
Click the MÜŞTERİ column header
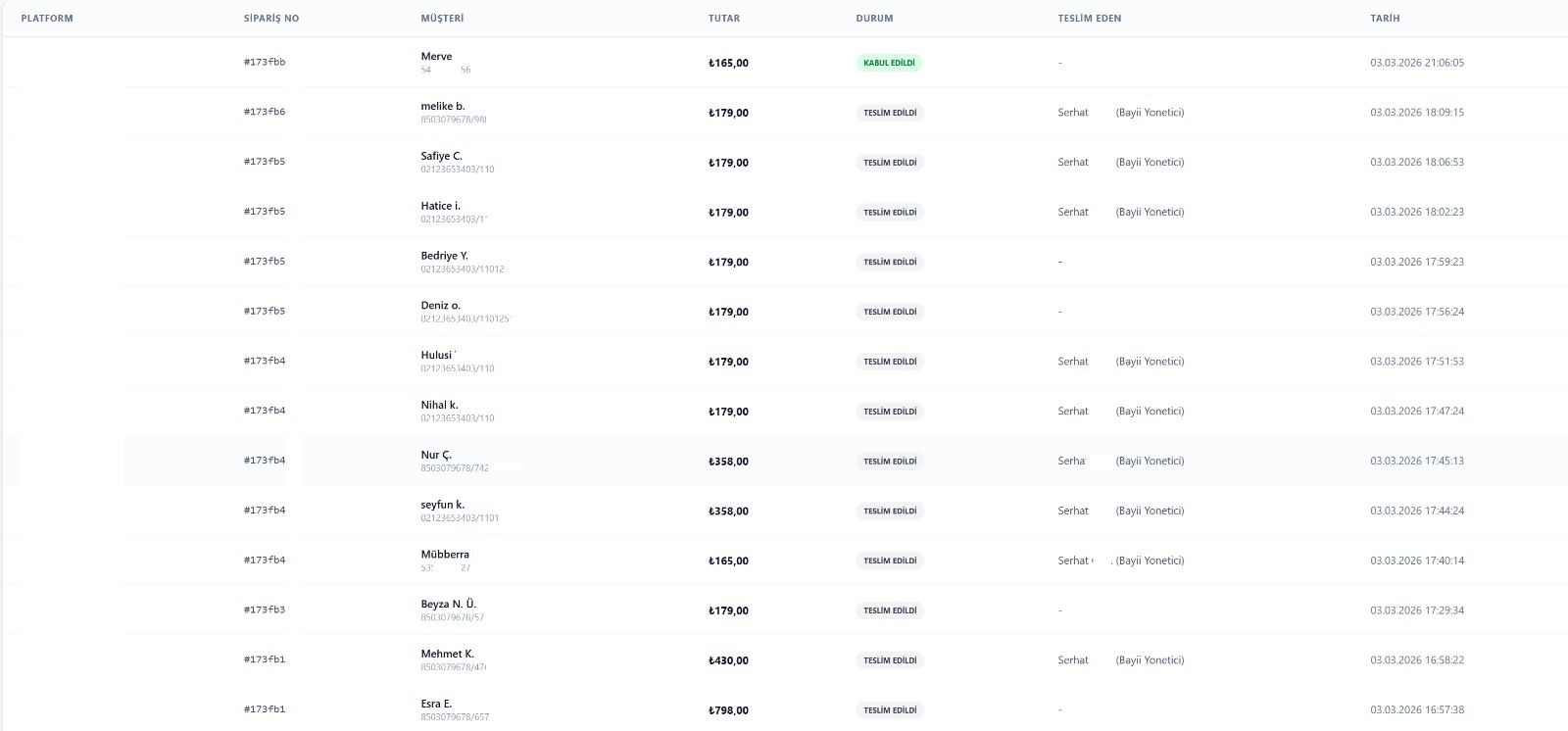442,19
